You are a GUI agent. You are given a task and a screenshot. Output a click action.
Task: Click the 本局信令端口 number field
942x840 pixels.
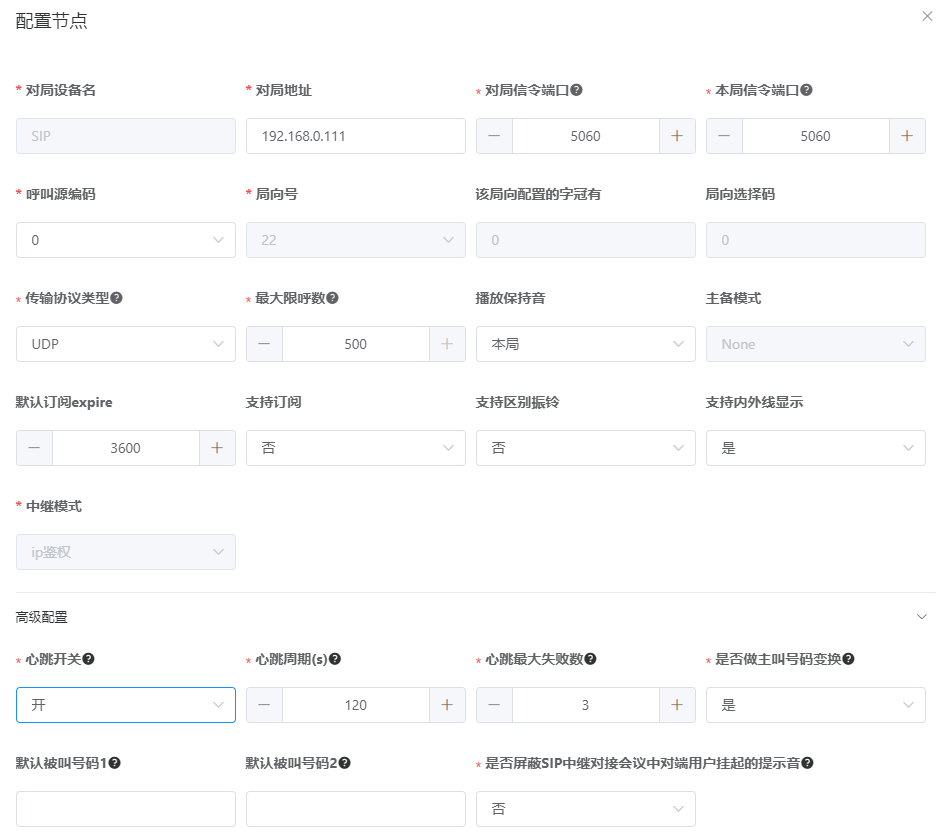point(816,136)
